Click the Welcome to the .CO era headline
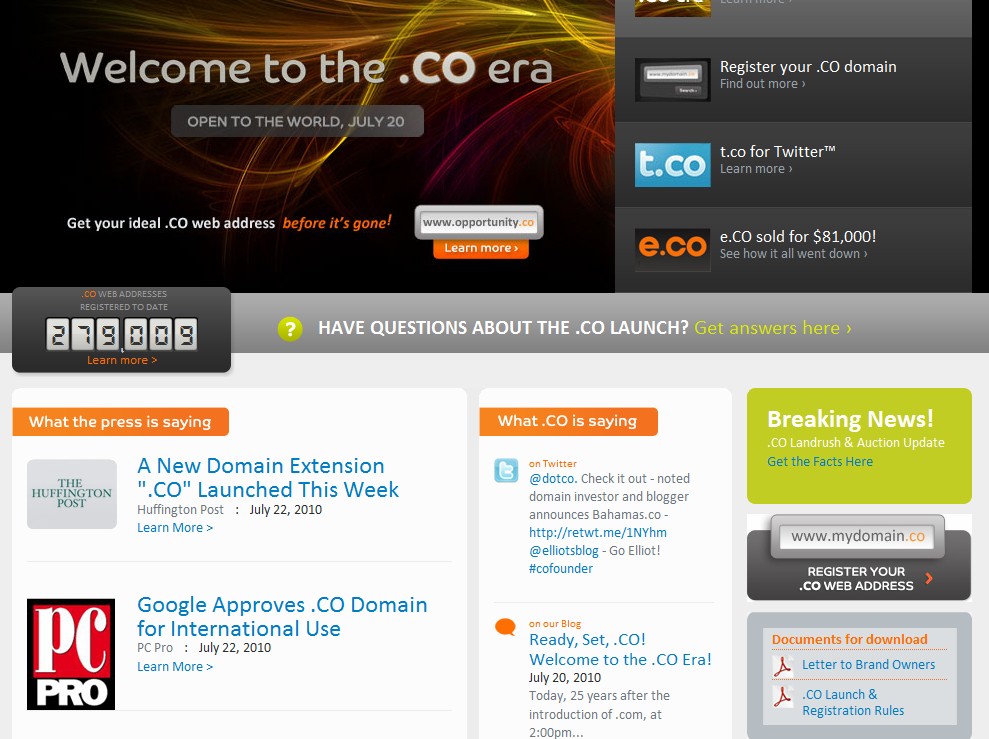This screenshot has height=739, width=989. 307,68
